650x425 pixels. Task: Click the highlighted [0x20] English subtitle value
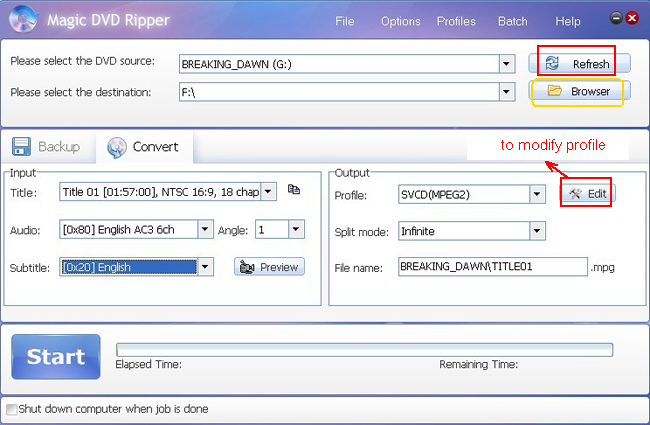click(129, 267)
